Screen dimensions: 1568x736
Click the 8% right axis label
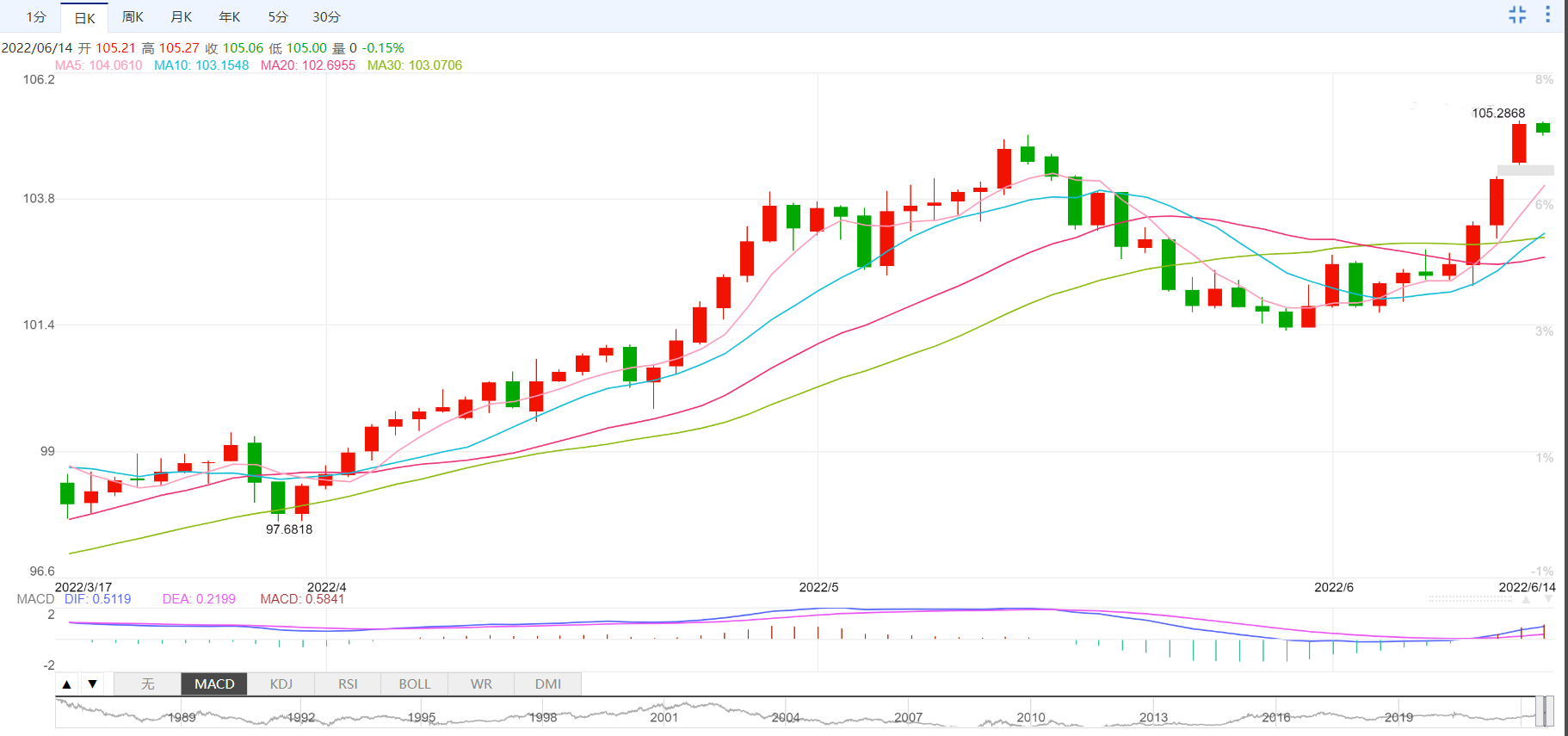1545,80
